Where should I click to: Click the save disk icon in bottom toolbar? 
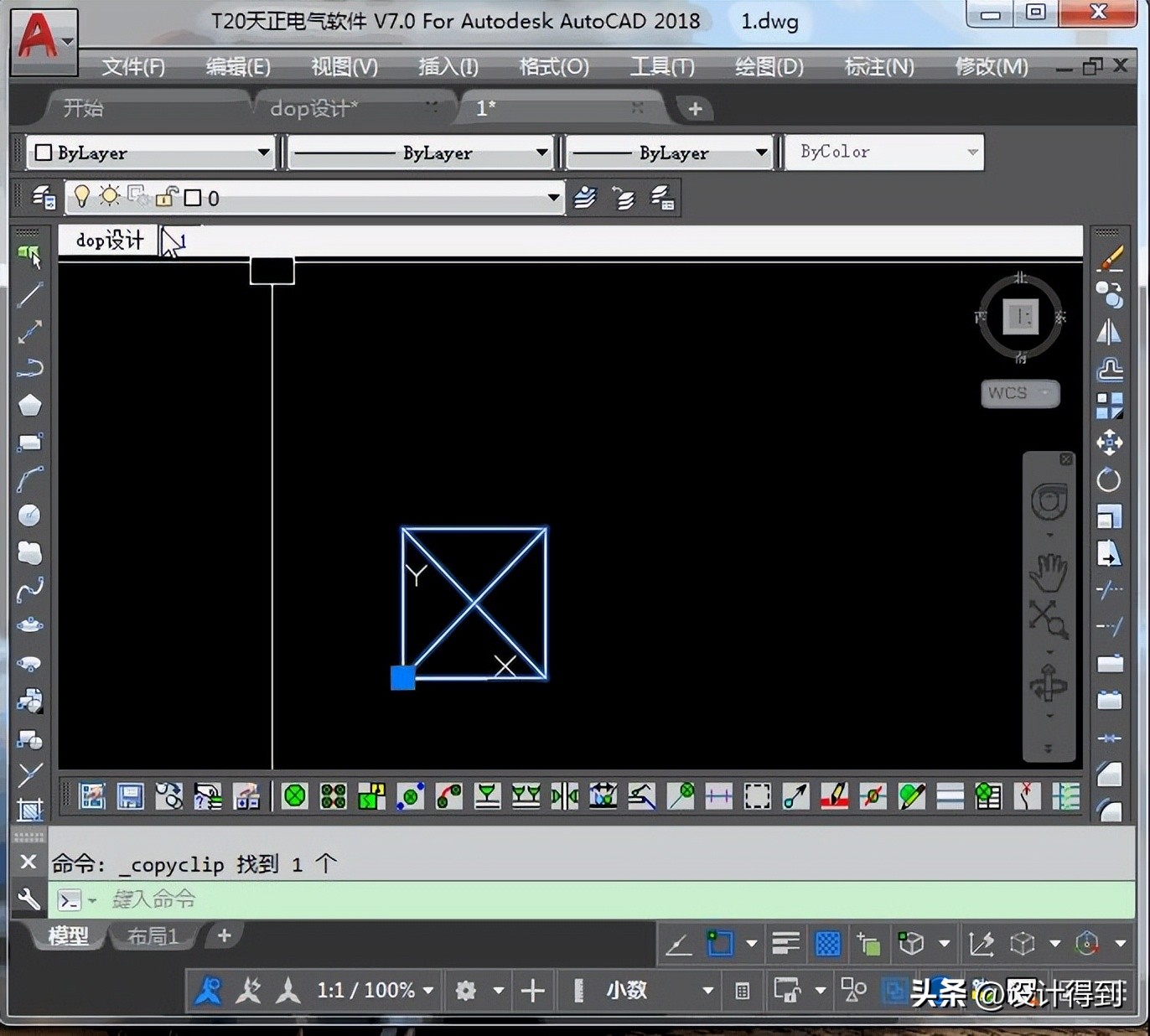[130, 795]
